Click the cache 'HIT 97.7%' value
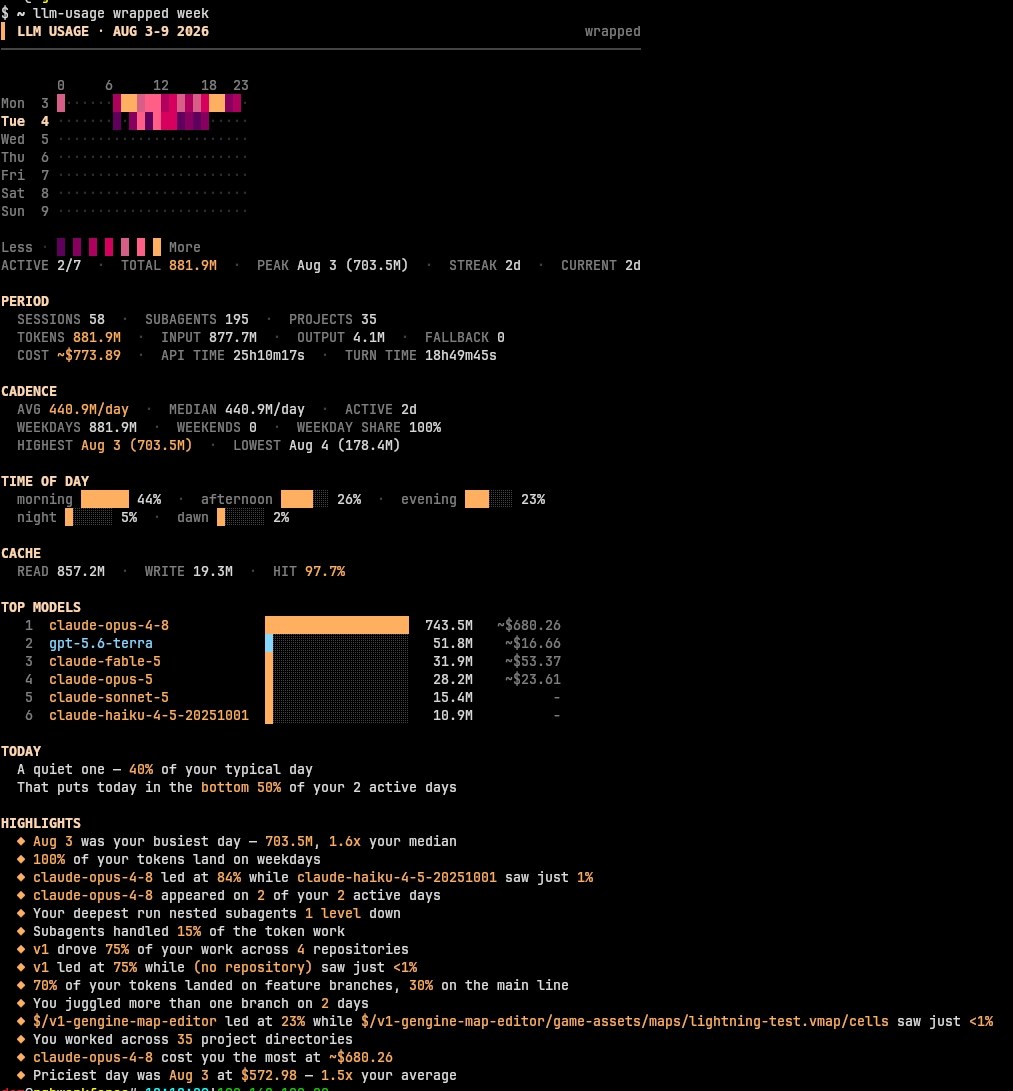Viewport: 1013px width, 1091px height. tap(309, 571)
